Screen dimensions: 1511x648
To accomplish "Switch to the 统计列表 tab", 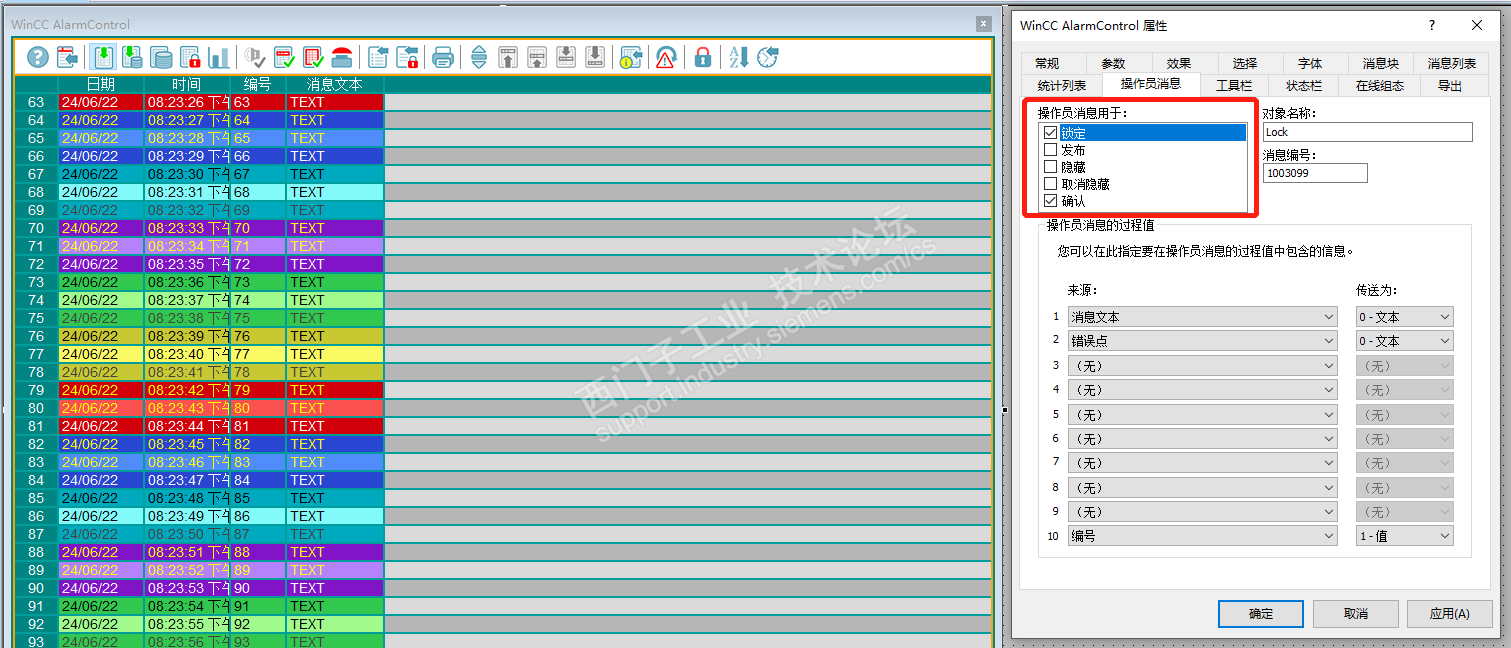I will [1061, 85].
